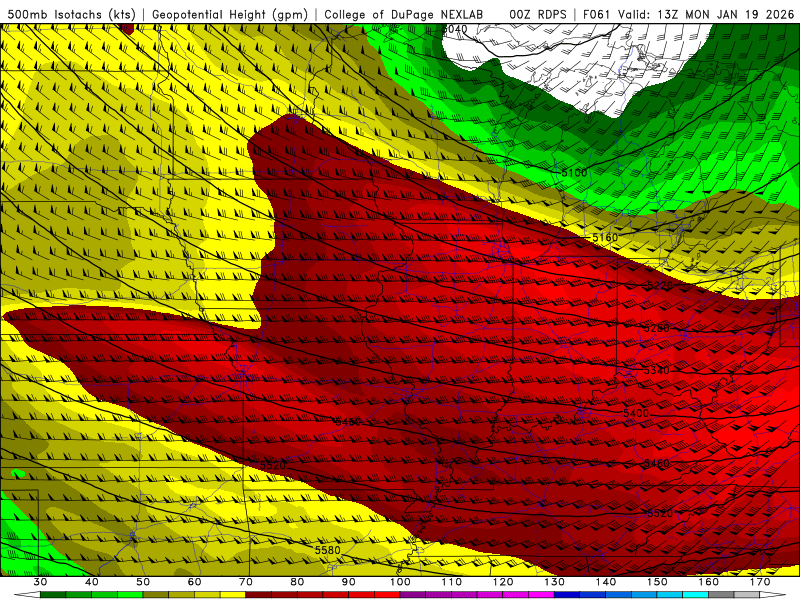Click the 5340 height contour label
This screenshot has width=800, height=600.
pos(657,370)
